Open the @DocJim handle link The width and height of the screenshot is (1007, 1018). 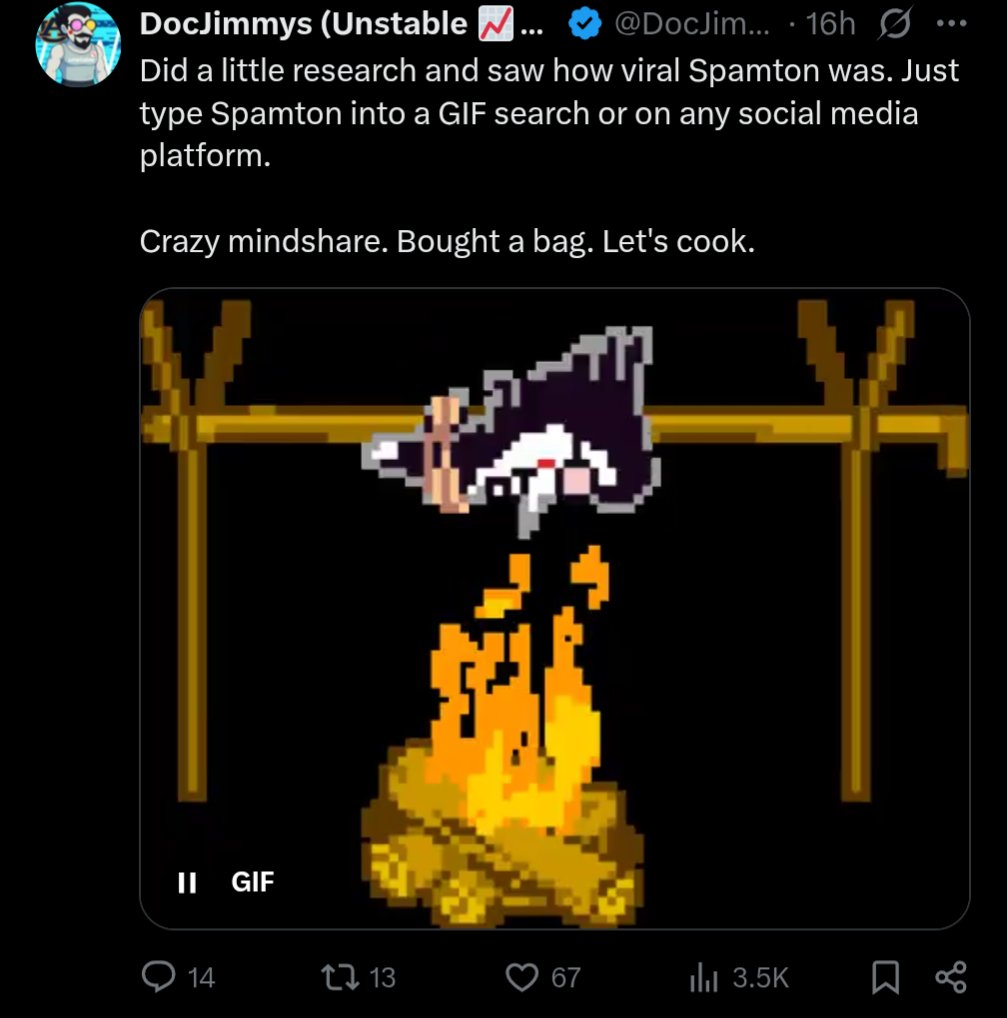pyautogui.click(x=692, y=25)
